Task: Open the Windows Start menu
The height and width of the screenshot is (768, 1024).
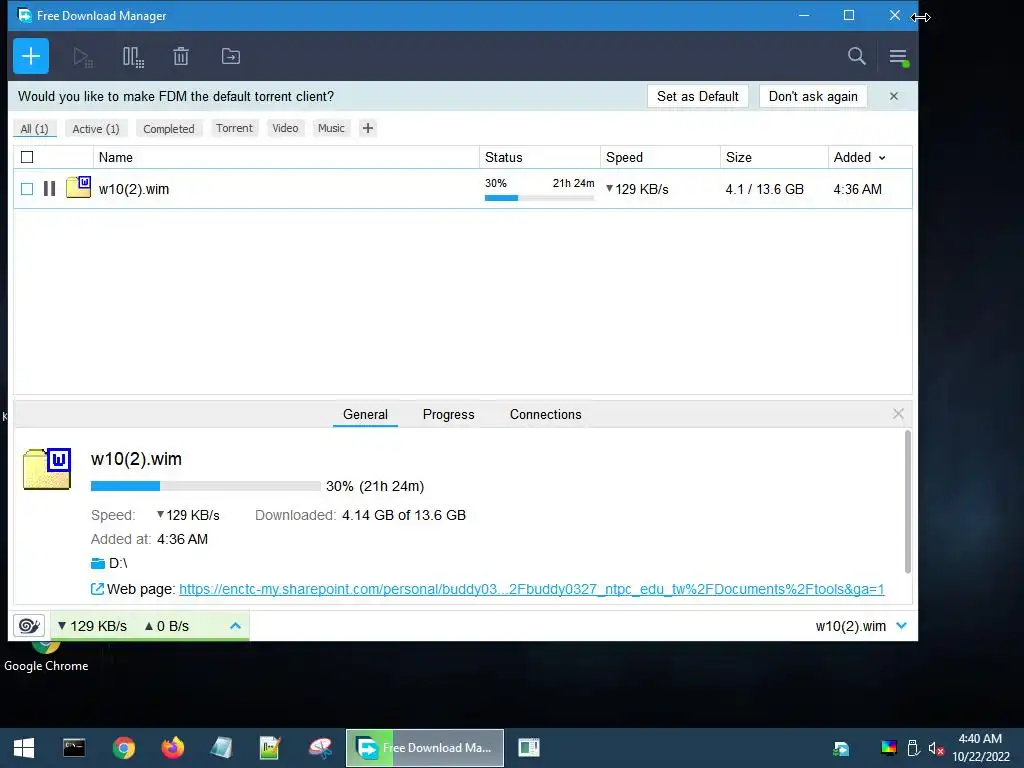Action: coord(24,748)
